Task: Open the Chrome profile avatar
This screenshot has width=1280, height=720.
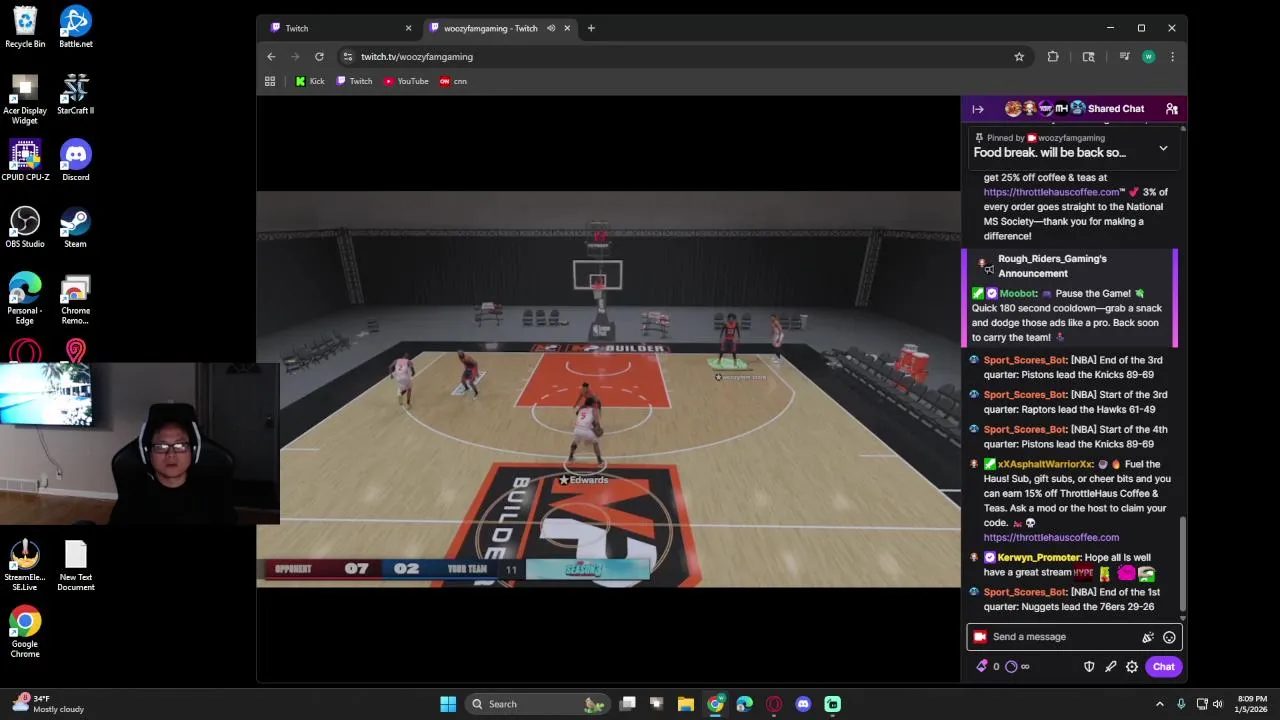Action: pyautogui.click(x=1148, y=57)
